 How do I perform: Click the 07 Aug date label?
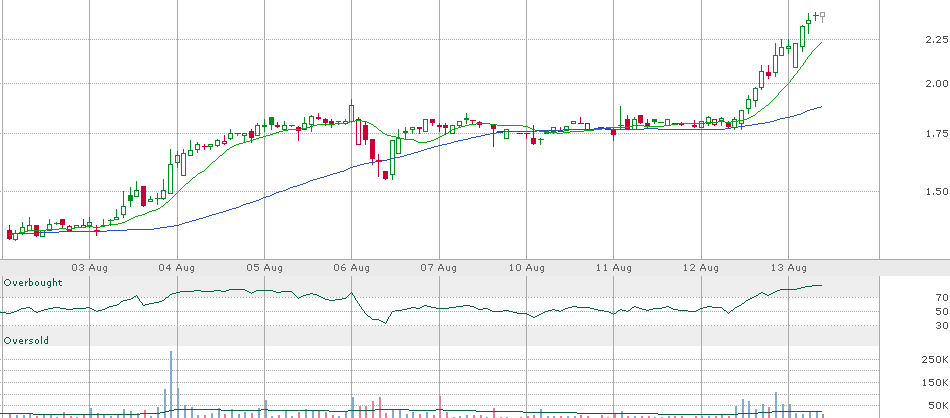point(439,268)
